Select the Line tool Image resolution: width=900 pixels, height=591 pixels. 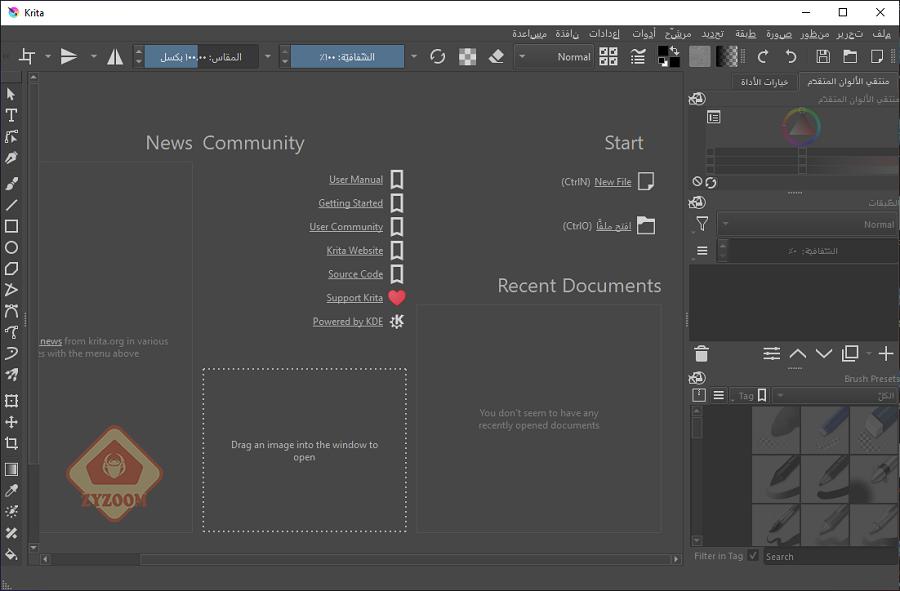(11, 205)
